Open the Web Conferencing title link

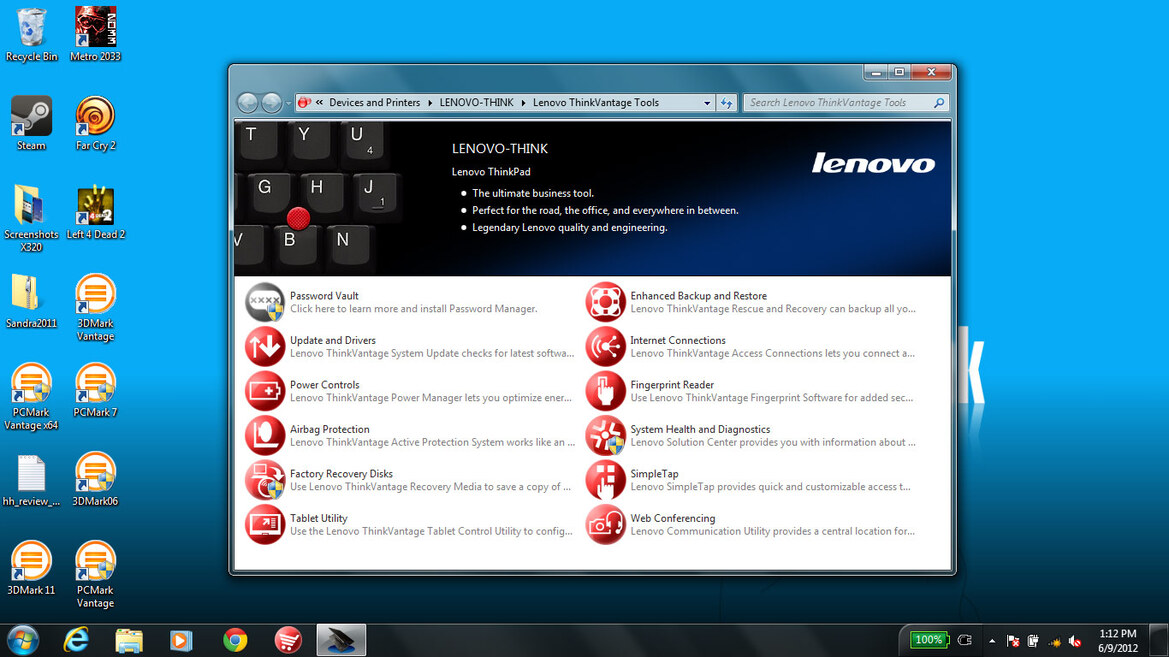pyautogui.click(x=672, y=518)
